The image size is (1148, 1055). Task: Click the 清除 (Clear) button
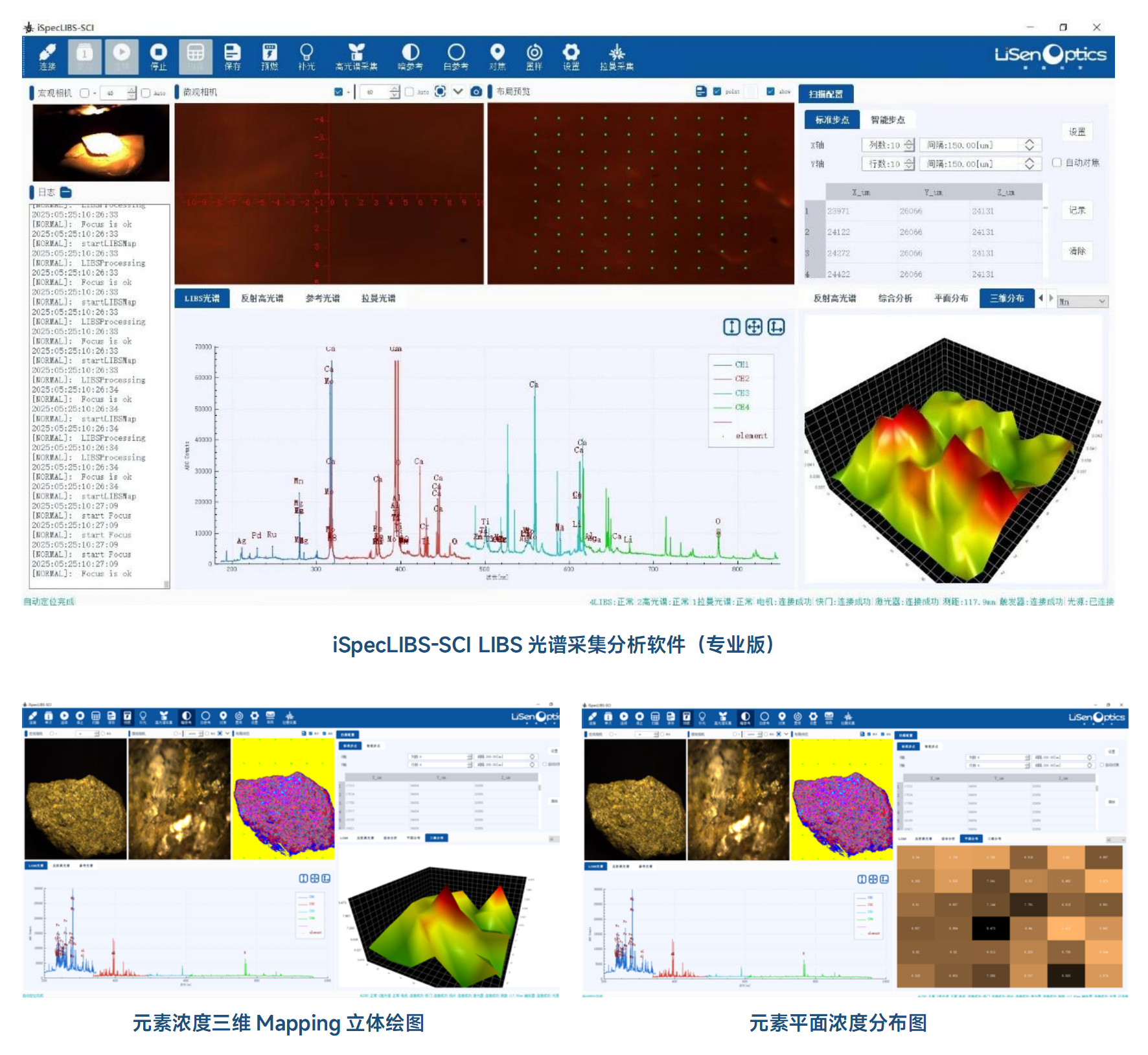click(x=1077, y=251)
